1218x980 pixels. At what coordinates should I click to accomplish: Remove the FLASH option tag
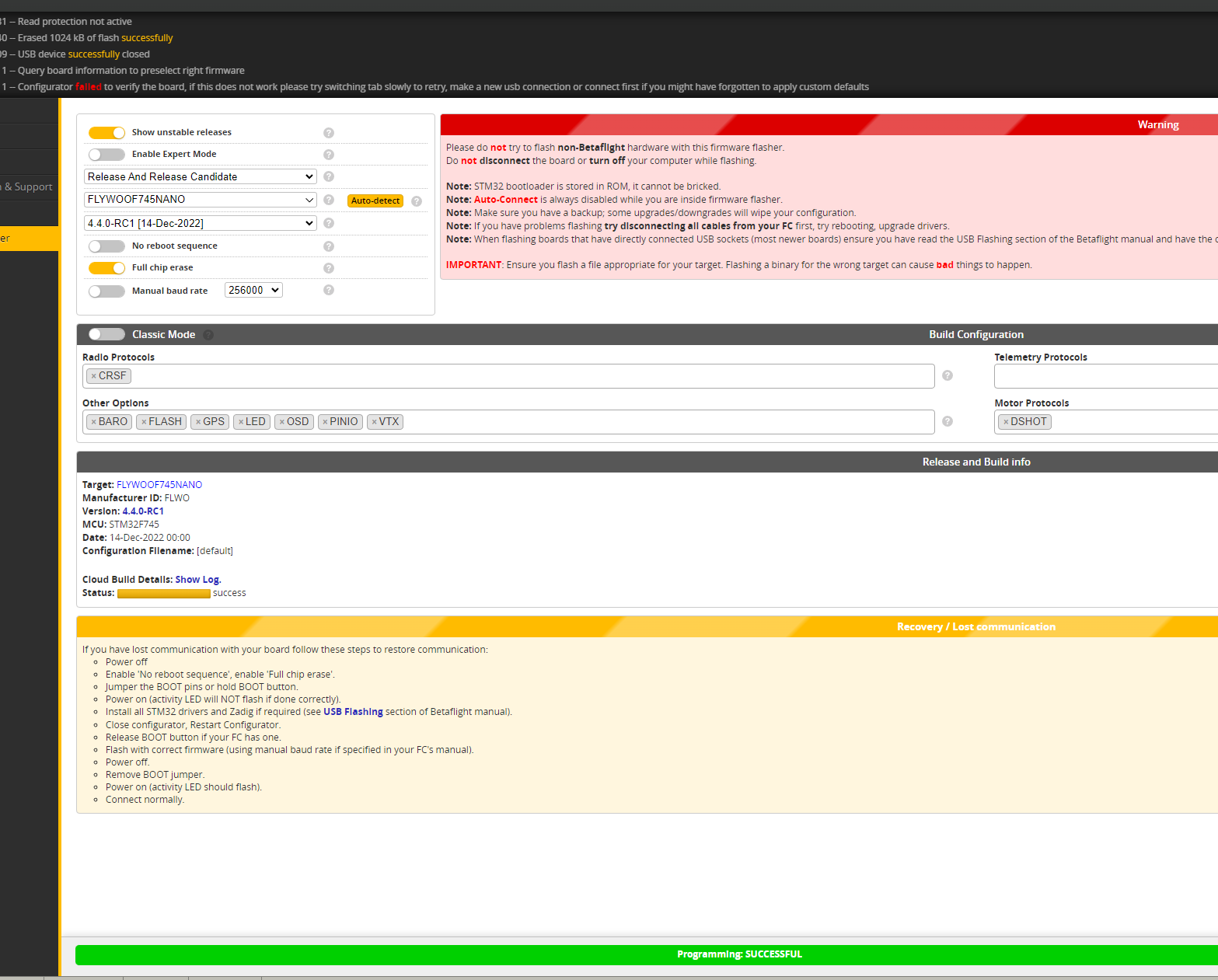(x=144, y=422)
